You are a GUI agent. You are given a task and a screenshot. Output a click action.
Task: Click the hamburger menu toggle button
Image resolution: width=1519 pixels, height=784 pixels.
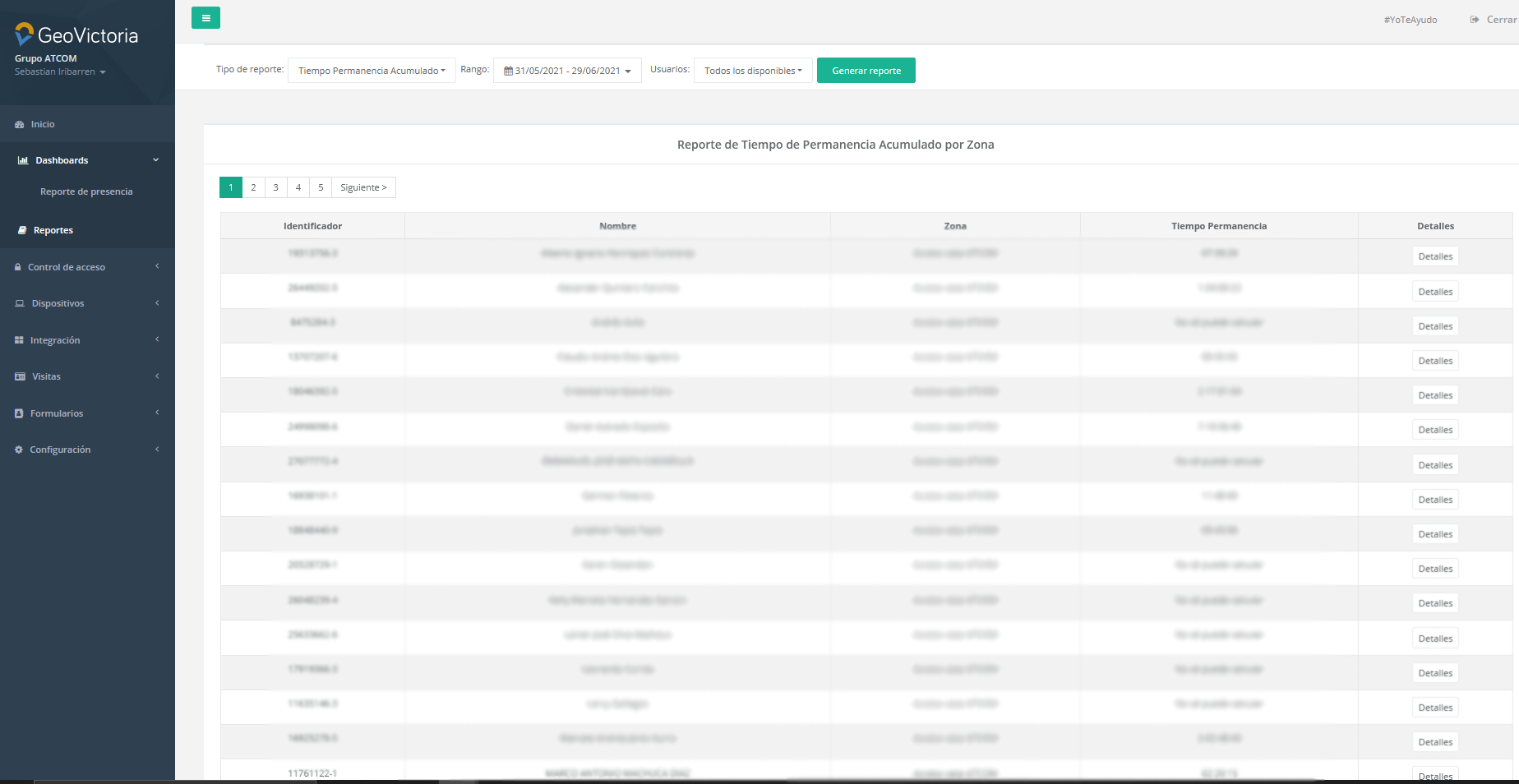(x=205, y=18)
